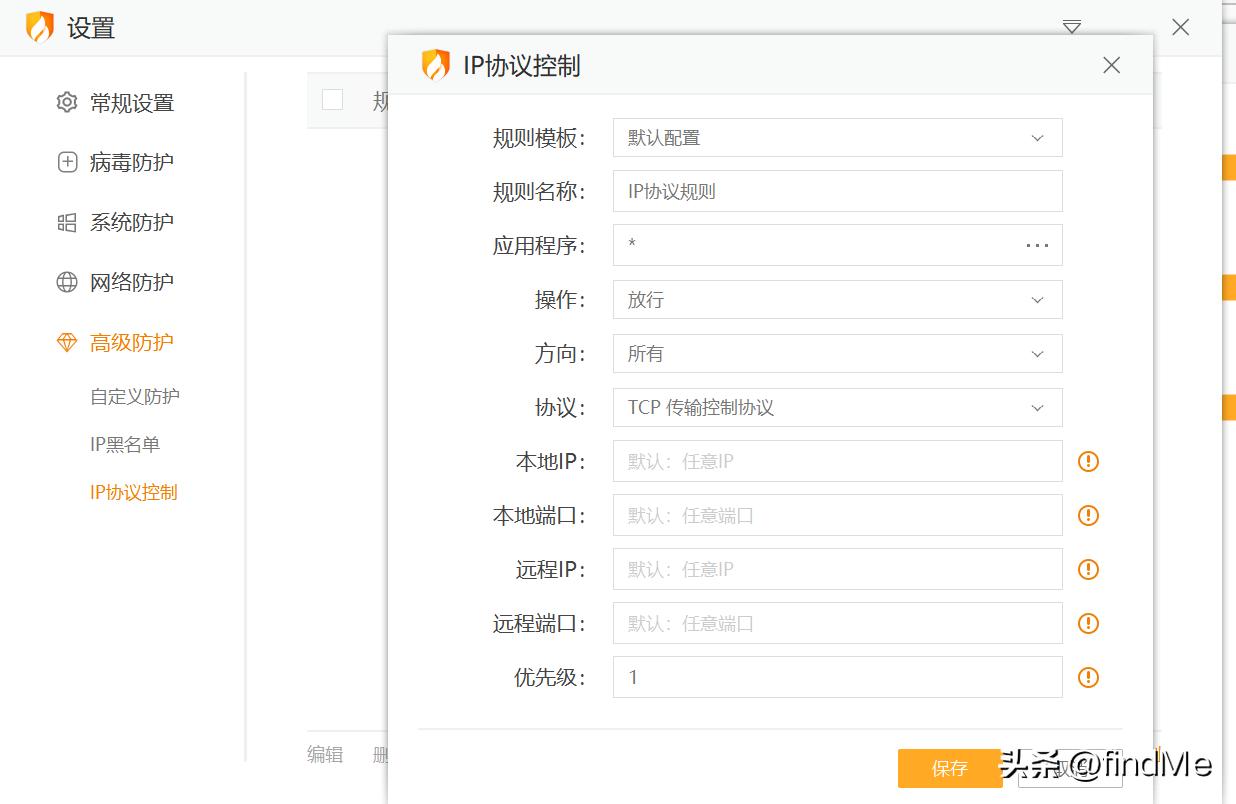Click the 远程端口 warning exclamation icon
The image size is (1236, 804).
point(1088,623)
